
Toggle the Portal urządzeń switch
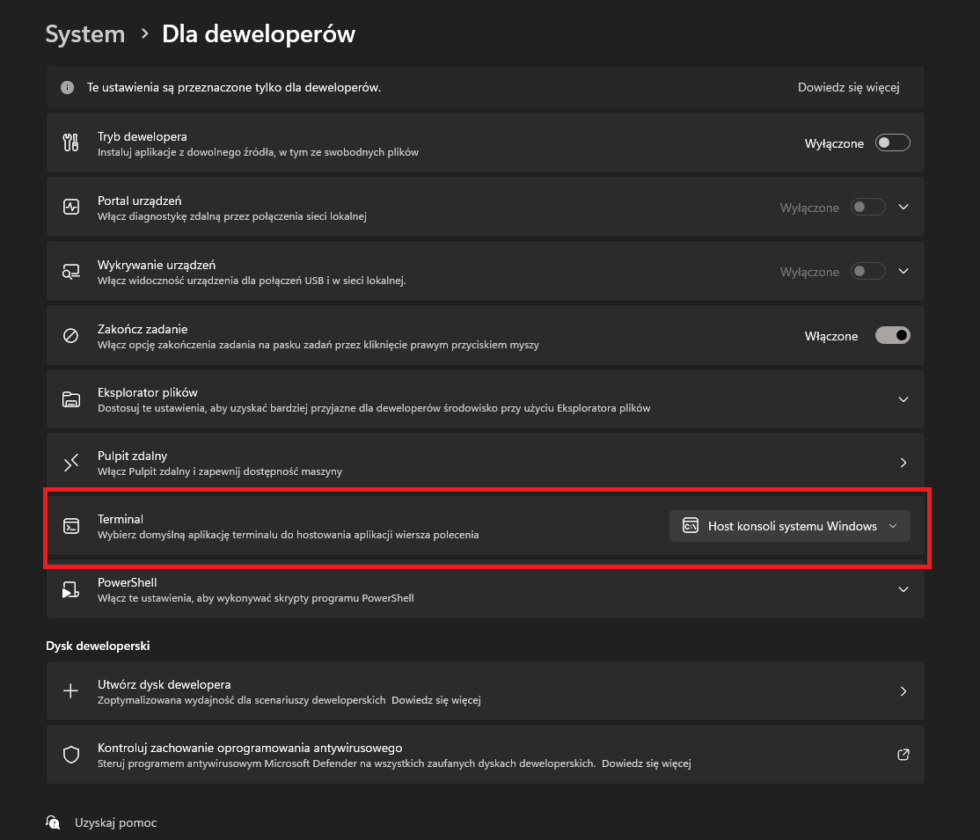[868, 207]
